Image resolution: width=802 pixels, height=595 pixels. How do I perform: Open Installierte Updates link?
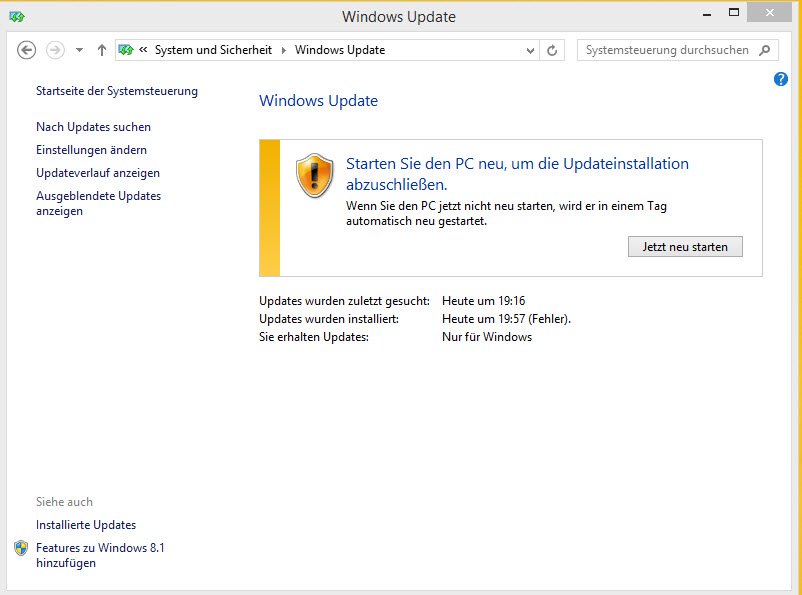click(86, 525)
